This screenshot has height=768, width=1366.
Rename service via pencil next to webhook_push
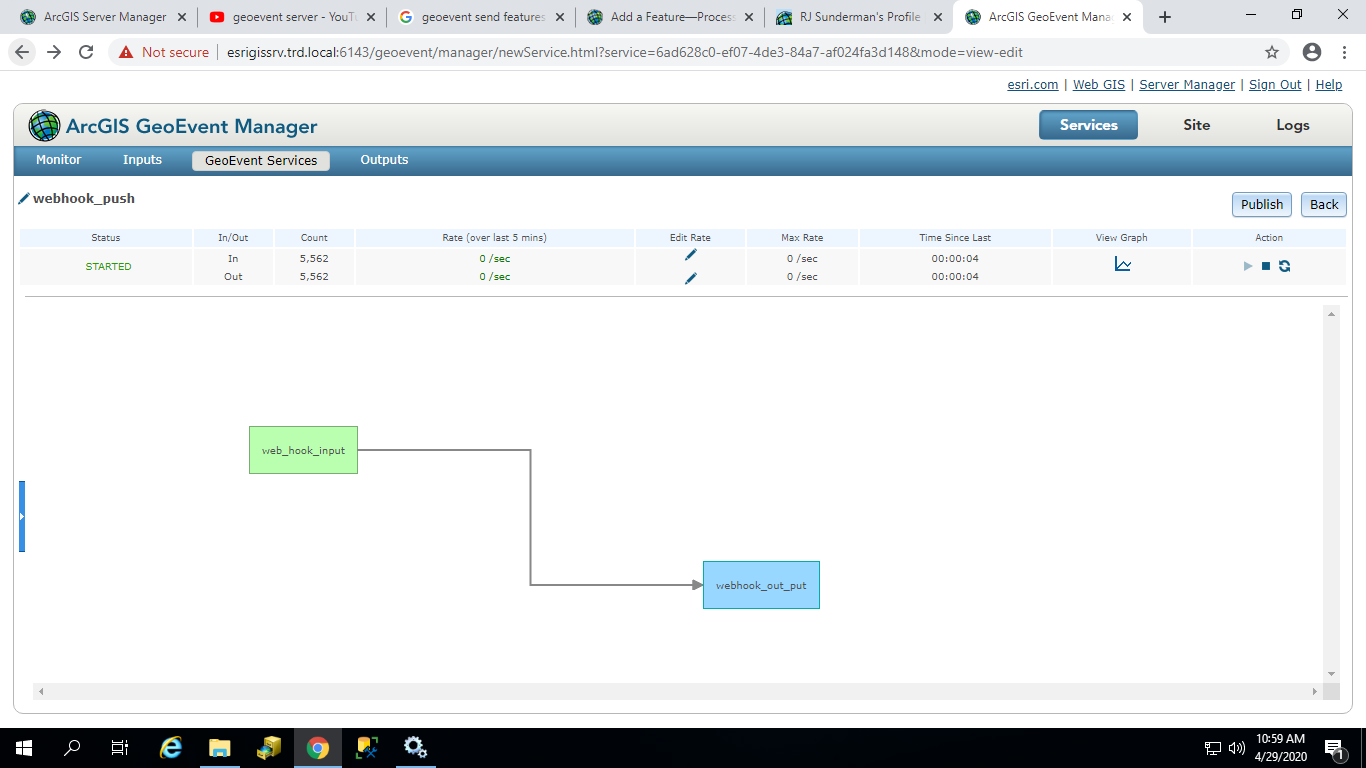24,199
